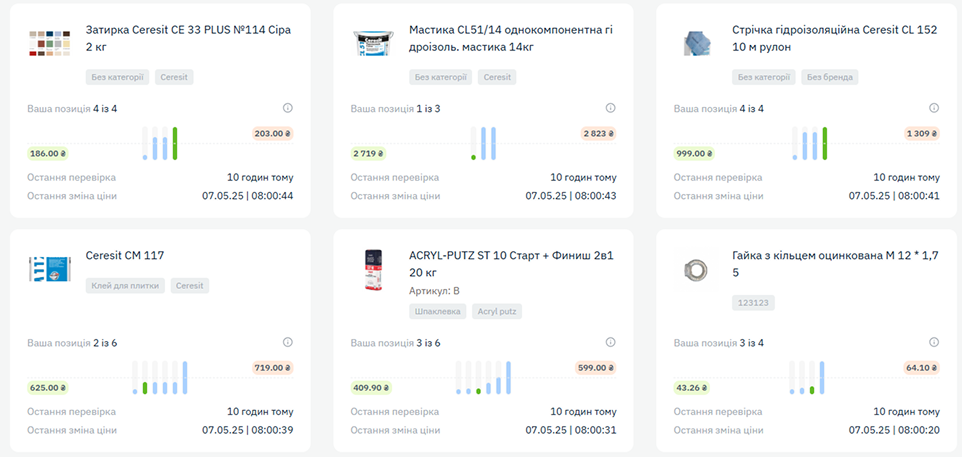Click Клей для плитки category tag
962x457 pixels.
[x=125, y=286]
